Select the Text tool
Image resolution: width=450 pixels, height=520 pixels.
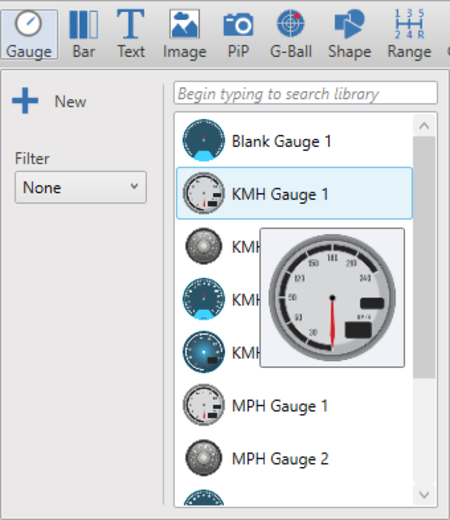point(131,34)
